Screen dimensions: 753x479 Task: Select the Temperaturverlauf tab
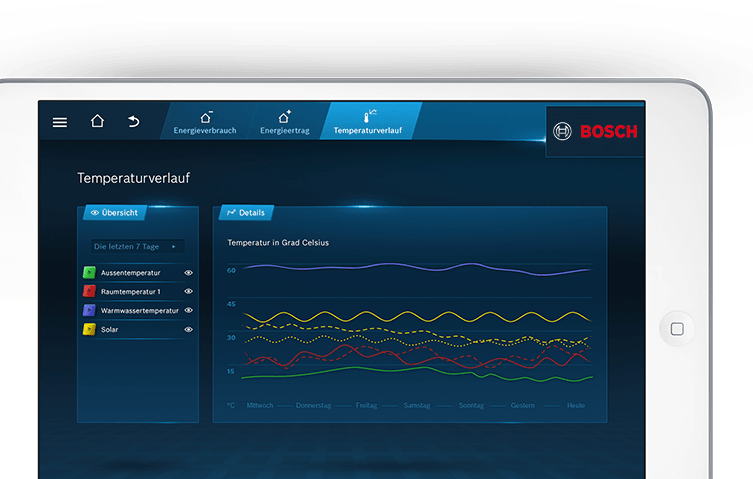pos(367,122)
